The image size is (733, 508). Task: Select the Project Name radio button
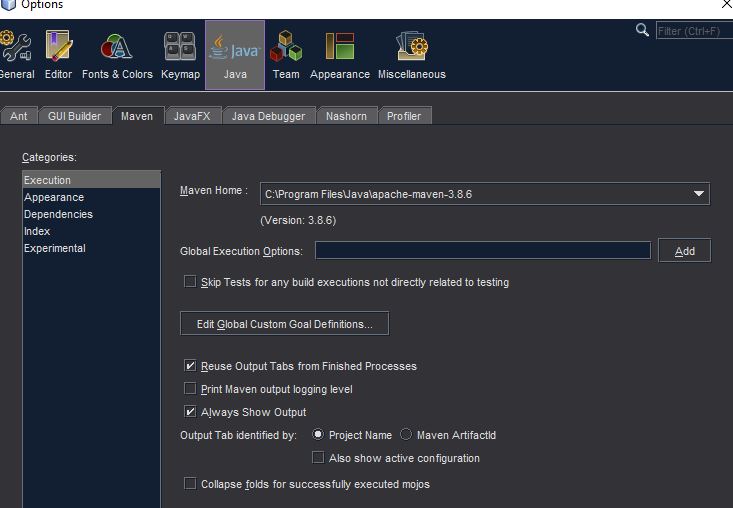[318, 435]
